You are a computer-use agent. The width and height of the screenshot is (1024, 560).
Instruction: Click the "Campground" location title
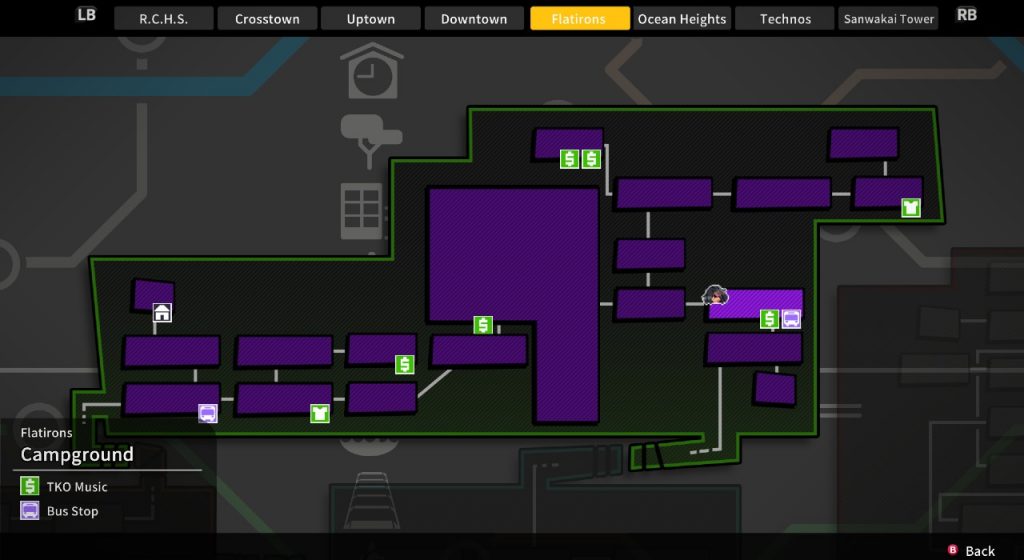(77, 454)
